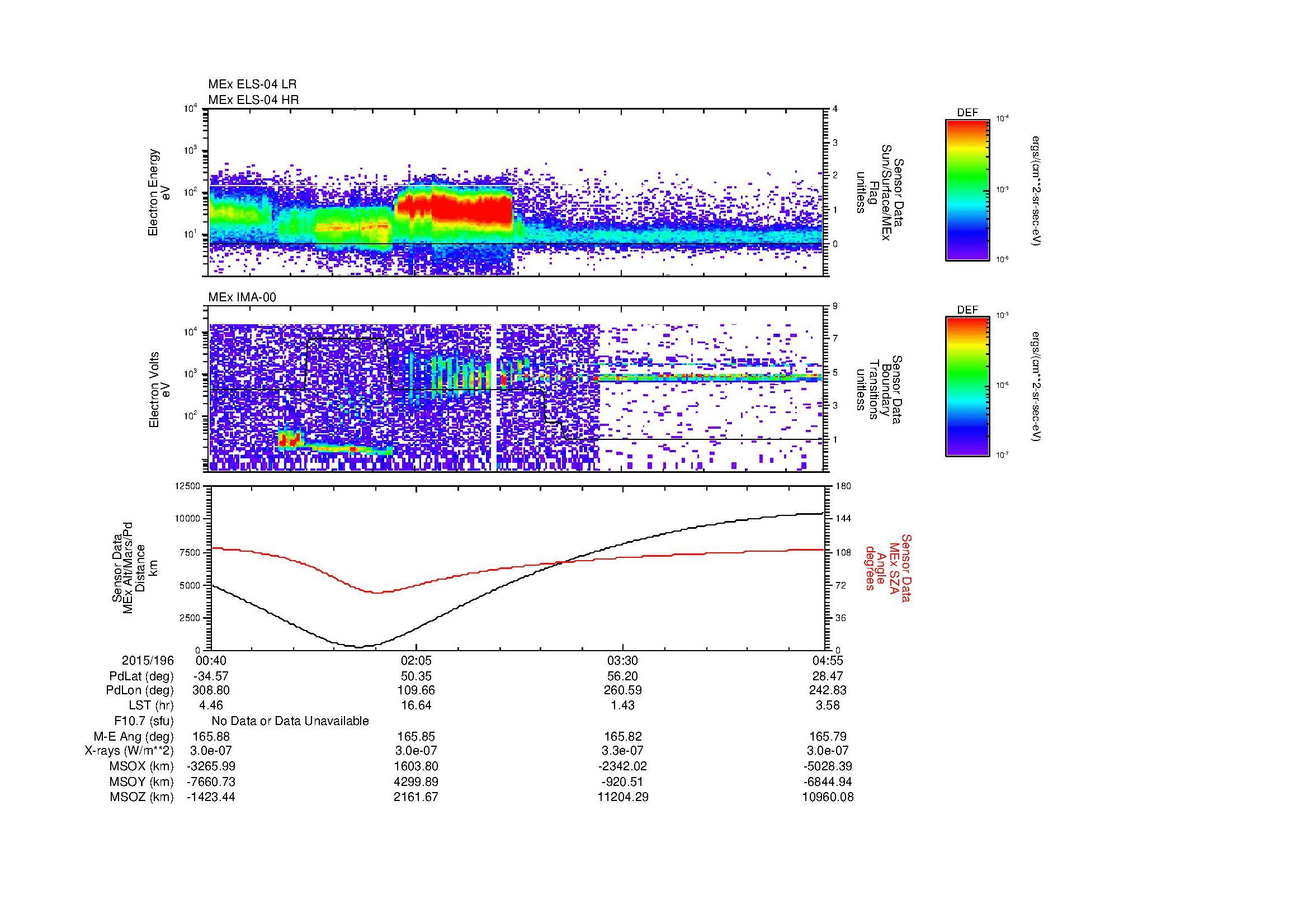The width and height of the screenshot is (1308, 924).
Task: Click the '2015/196' date label
Action: [148, 660]
